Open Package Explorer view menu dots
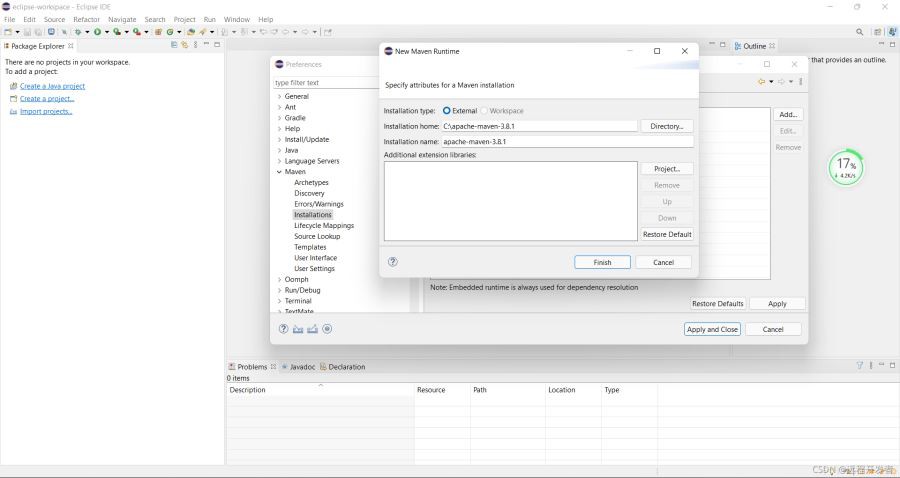 (x=195, y=45)
